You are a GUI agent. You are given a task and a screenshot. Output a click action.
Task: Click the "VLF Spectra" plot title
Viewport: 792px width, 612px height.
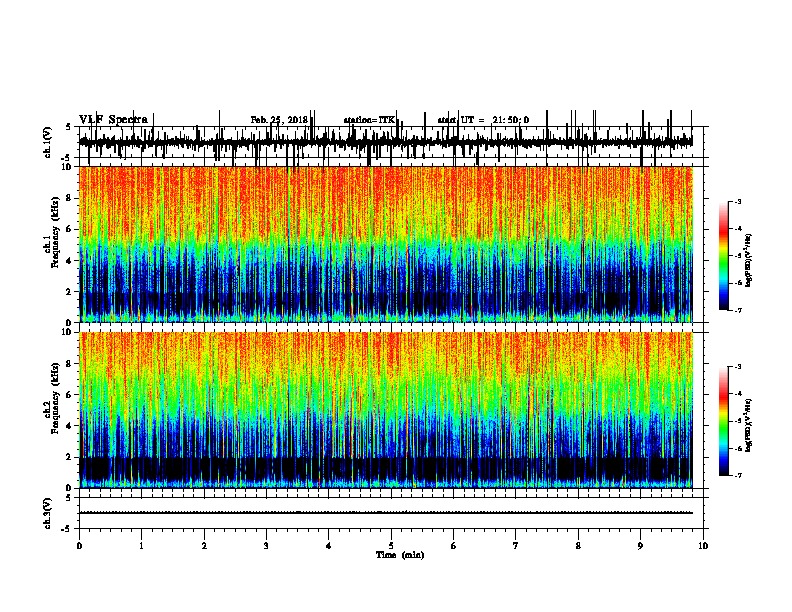113,120
